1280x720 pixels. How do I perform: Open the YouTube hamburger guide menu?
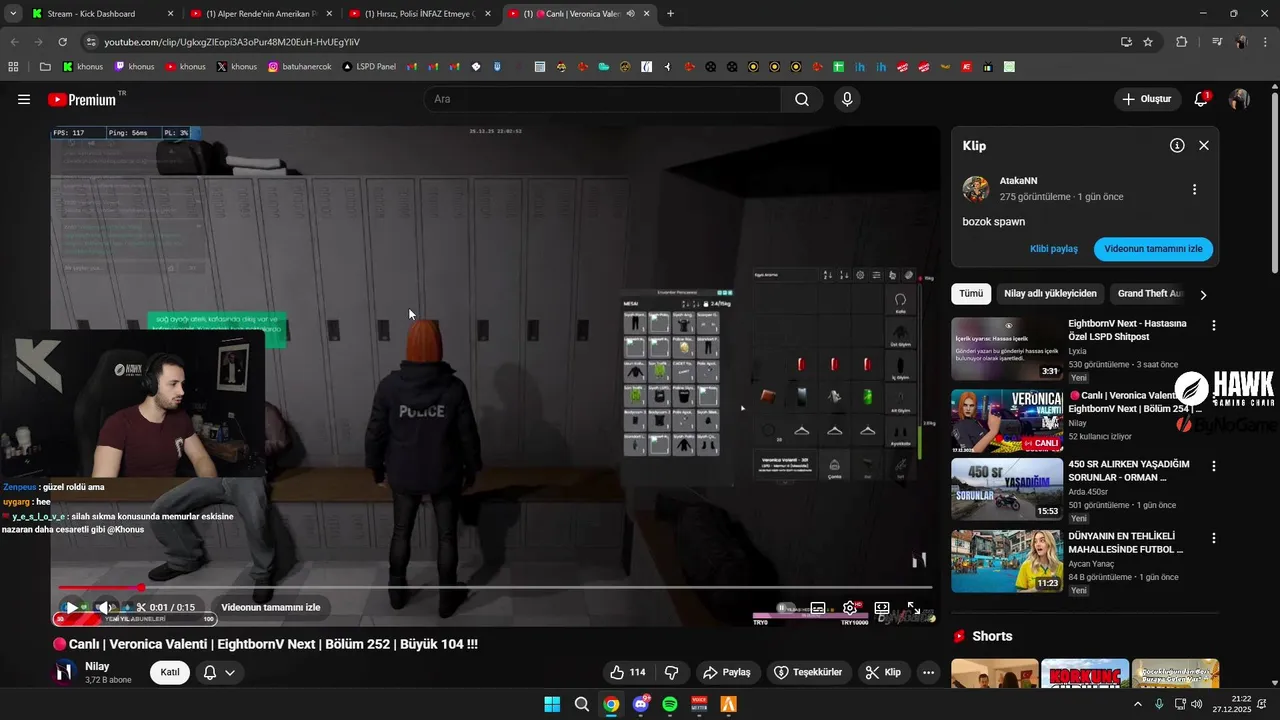click(x=24, y=99)
